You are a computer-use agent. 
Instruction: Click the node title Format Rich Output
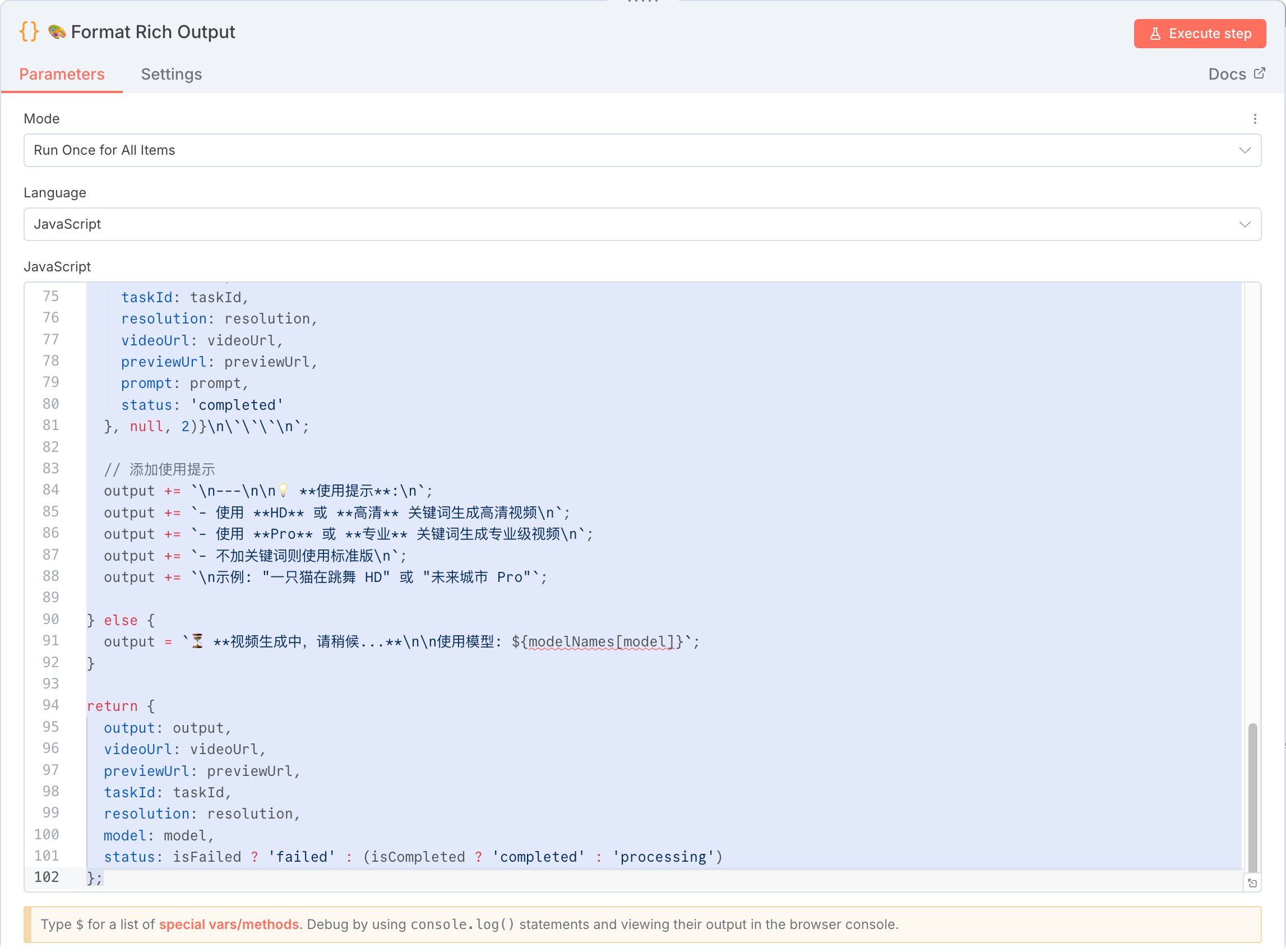tap(152, 32)
